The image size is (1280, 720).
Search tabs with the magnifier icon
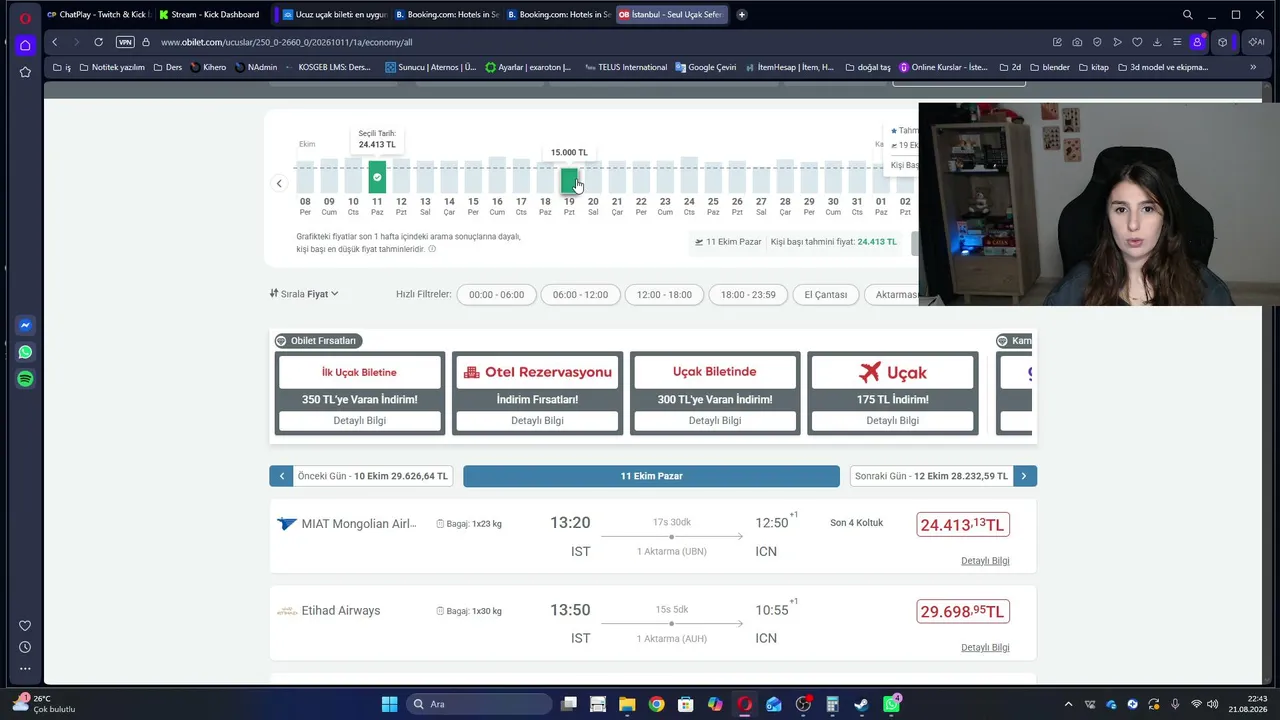point(1187,15)
